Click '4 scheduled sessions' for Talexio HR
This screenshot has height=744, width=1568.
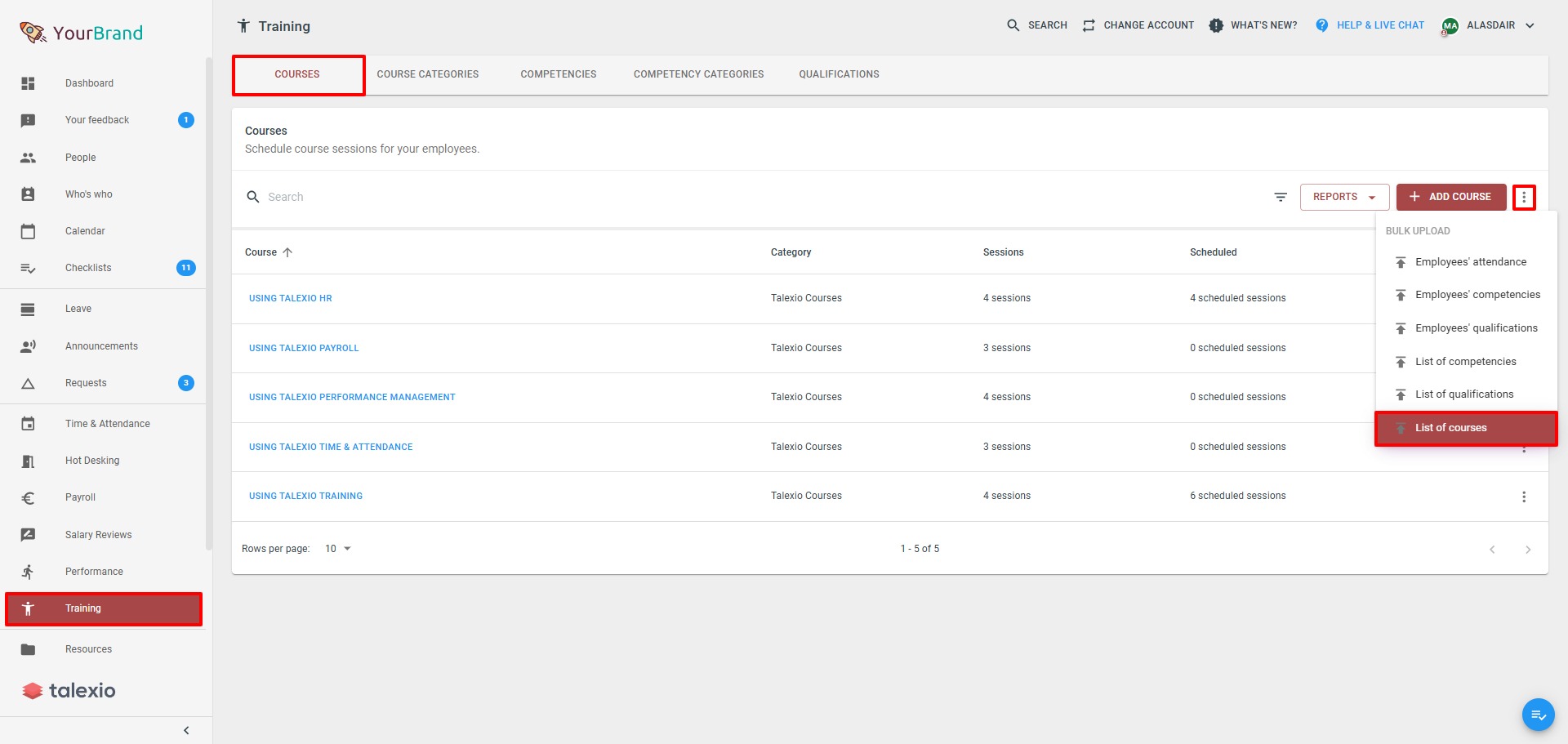tap(1237, 298)
